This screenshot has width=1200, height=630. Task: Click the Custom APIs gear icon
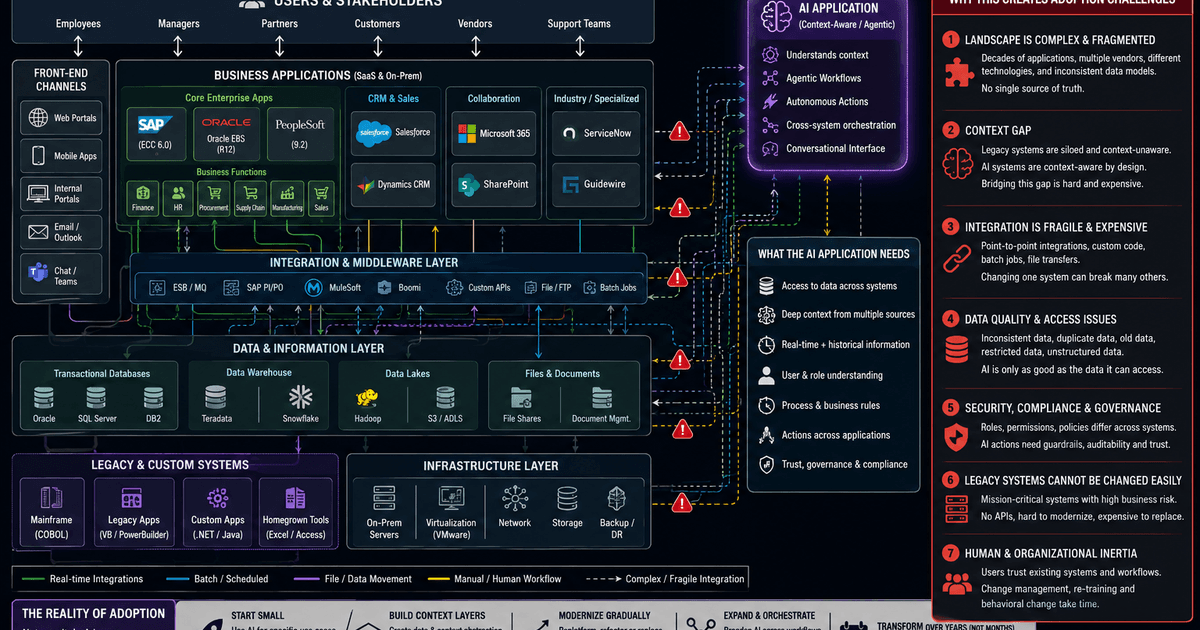tap(453, 287)
